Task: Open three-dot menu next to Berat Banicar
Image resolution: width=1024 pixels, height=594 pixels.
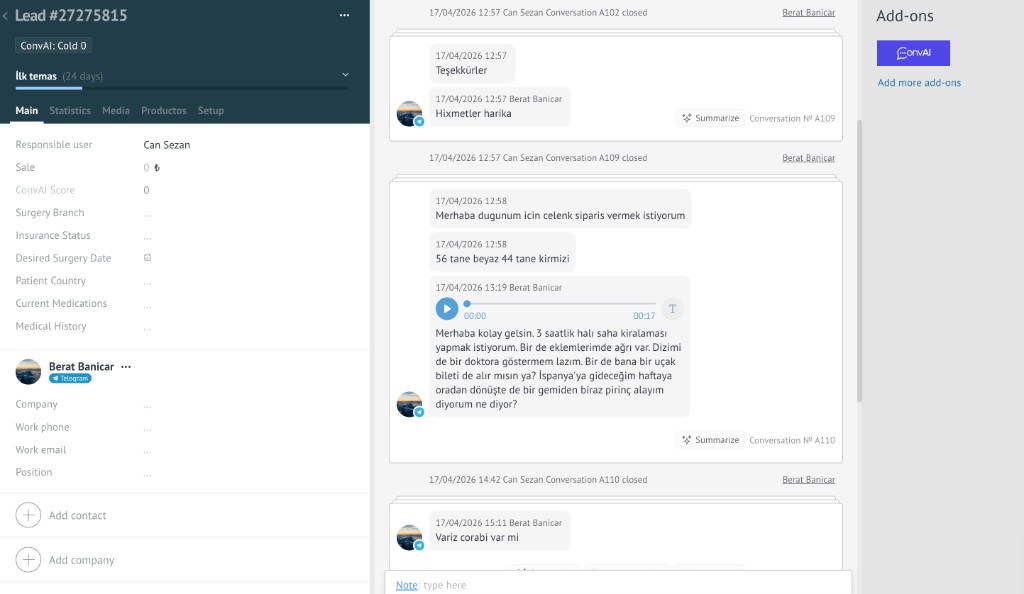Action: coord(126,367)
